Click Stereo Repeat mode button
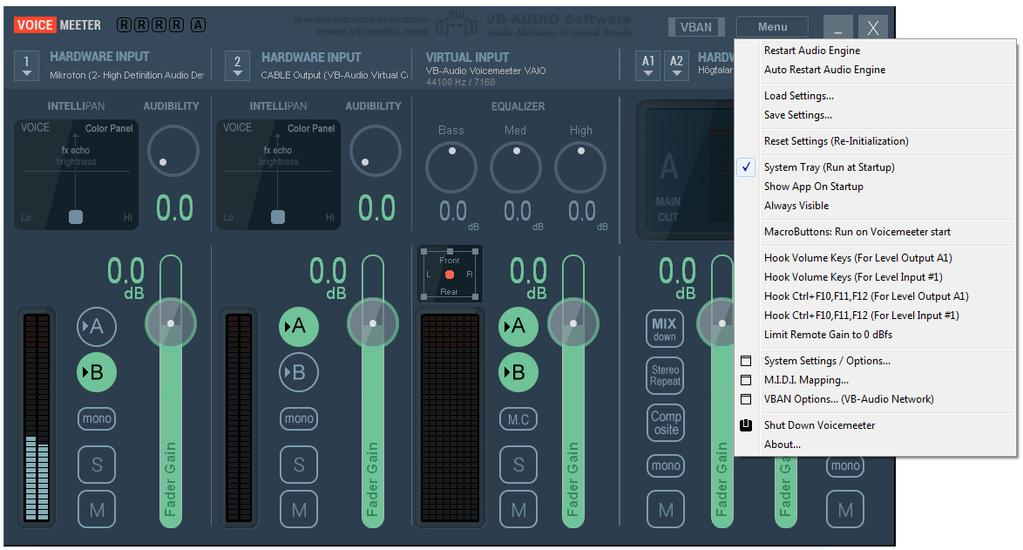 click(665, 376)
